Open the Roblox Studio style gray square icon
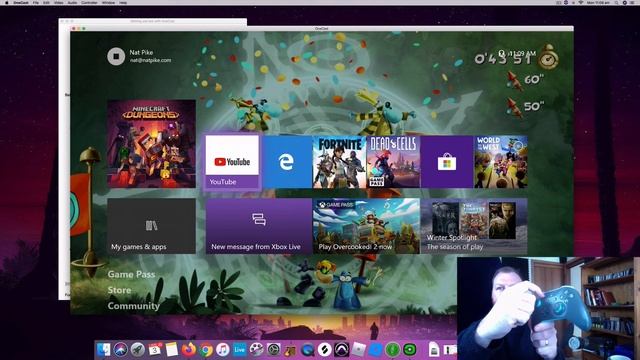 pyautogui.click(x=358, y=350)
